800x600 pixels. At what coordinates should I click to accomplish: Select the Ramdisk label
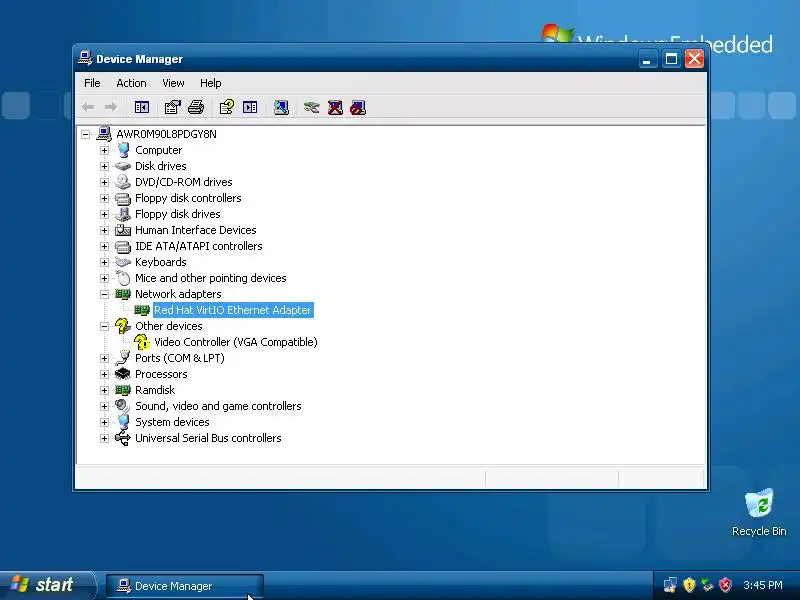155,390
